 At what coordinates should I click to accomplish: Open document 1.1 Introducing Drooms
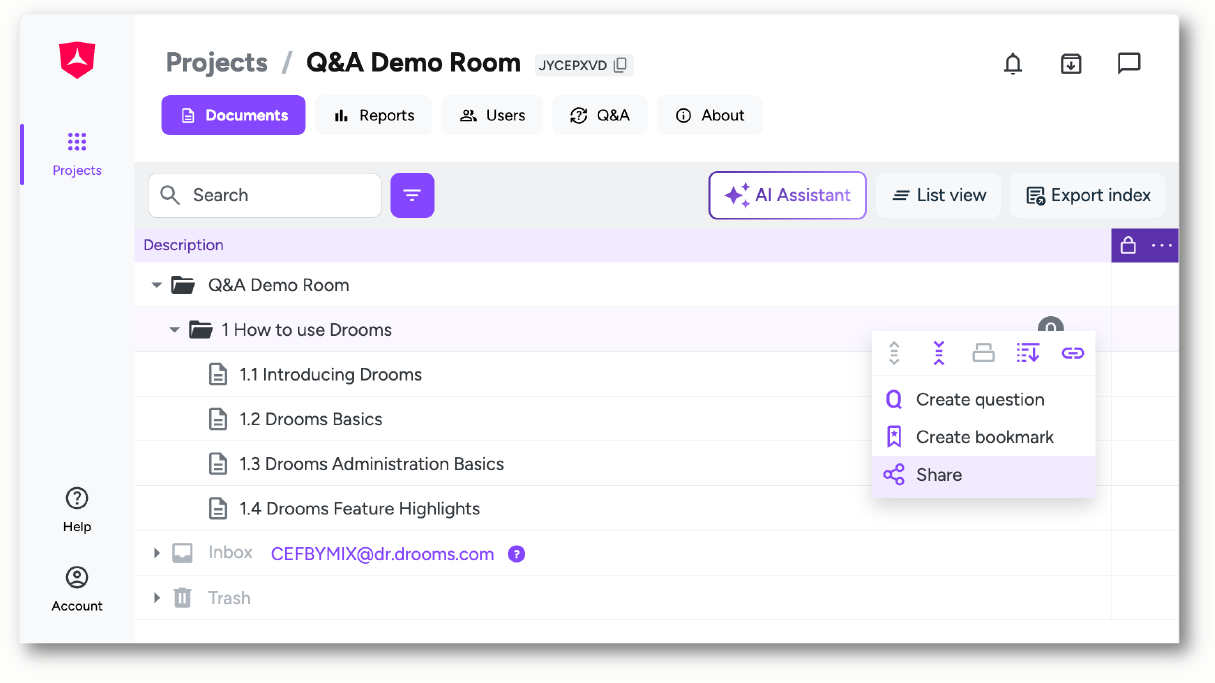tap(331, 375)
